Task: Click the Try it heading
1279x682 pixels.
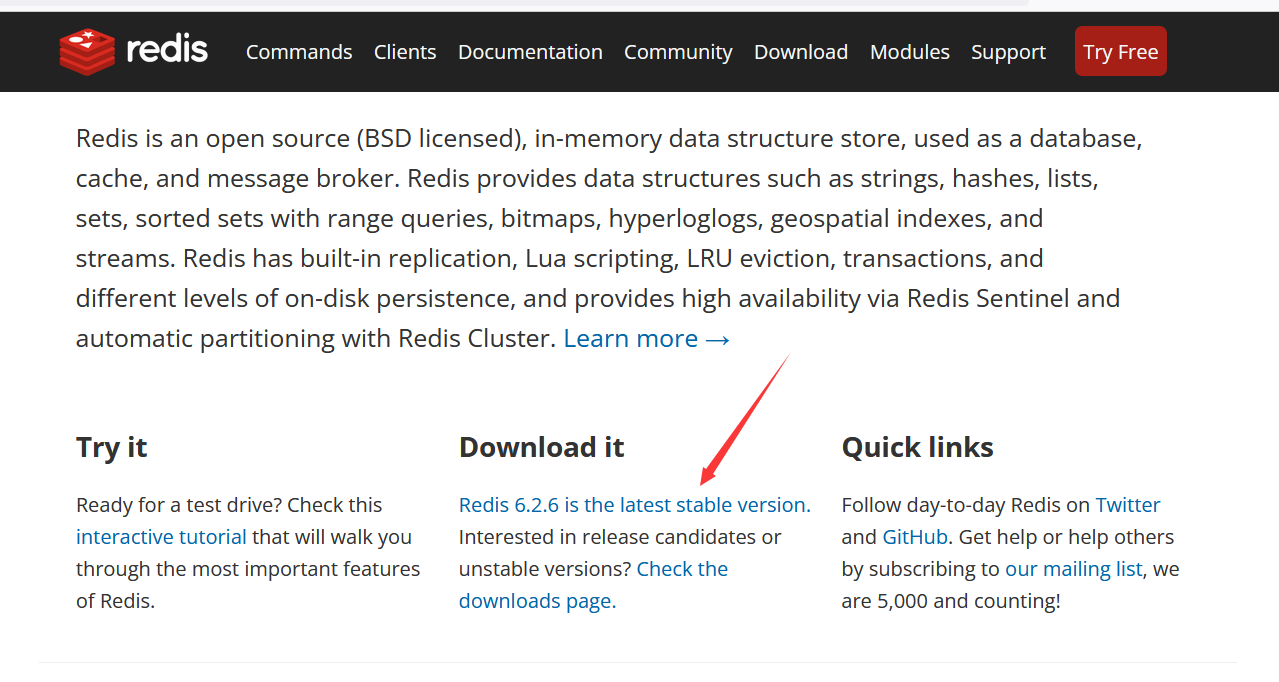Action: [112, 447]
